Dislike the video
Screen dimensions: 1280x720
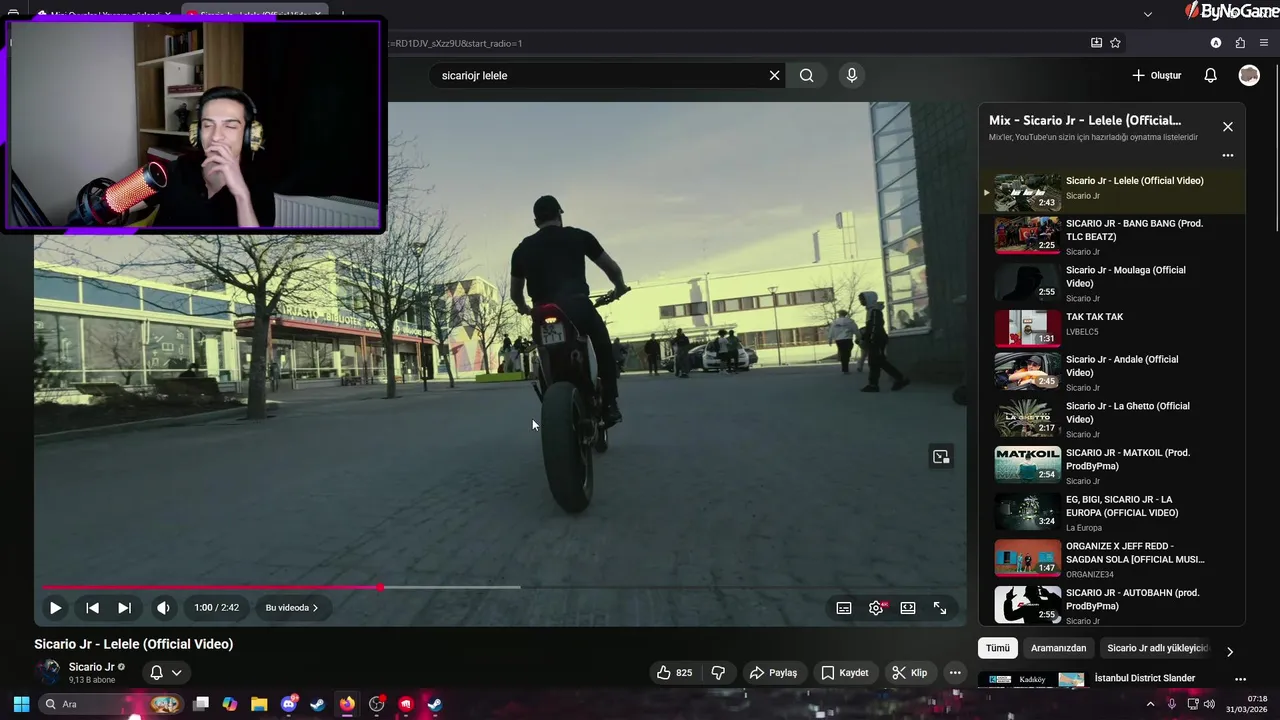(718, 673)
